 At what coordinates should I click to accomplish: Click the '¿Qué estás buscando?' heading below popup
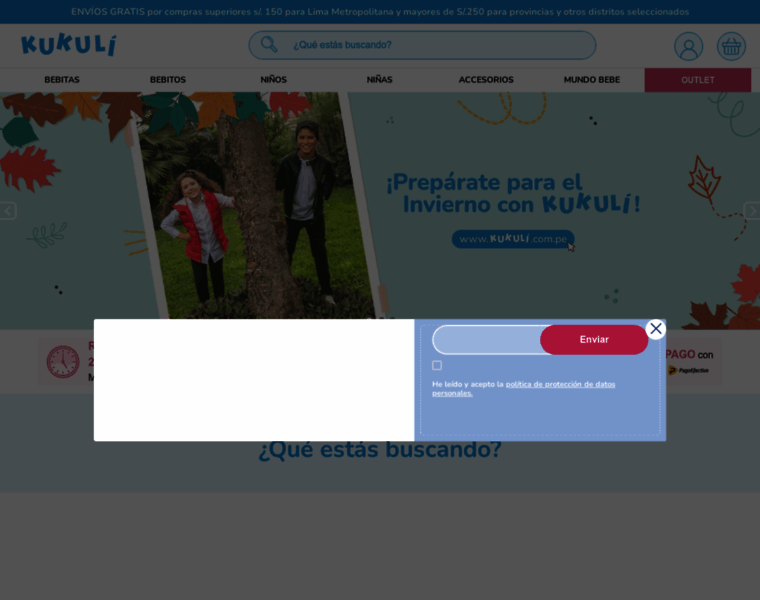click(380, 450)
